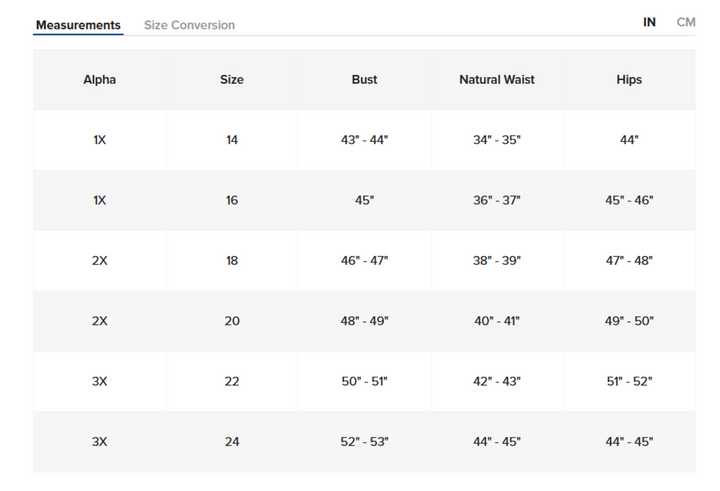Click the Alpha column header
This screenshot has width=720, height=491.
pos(99,80)
